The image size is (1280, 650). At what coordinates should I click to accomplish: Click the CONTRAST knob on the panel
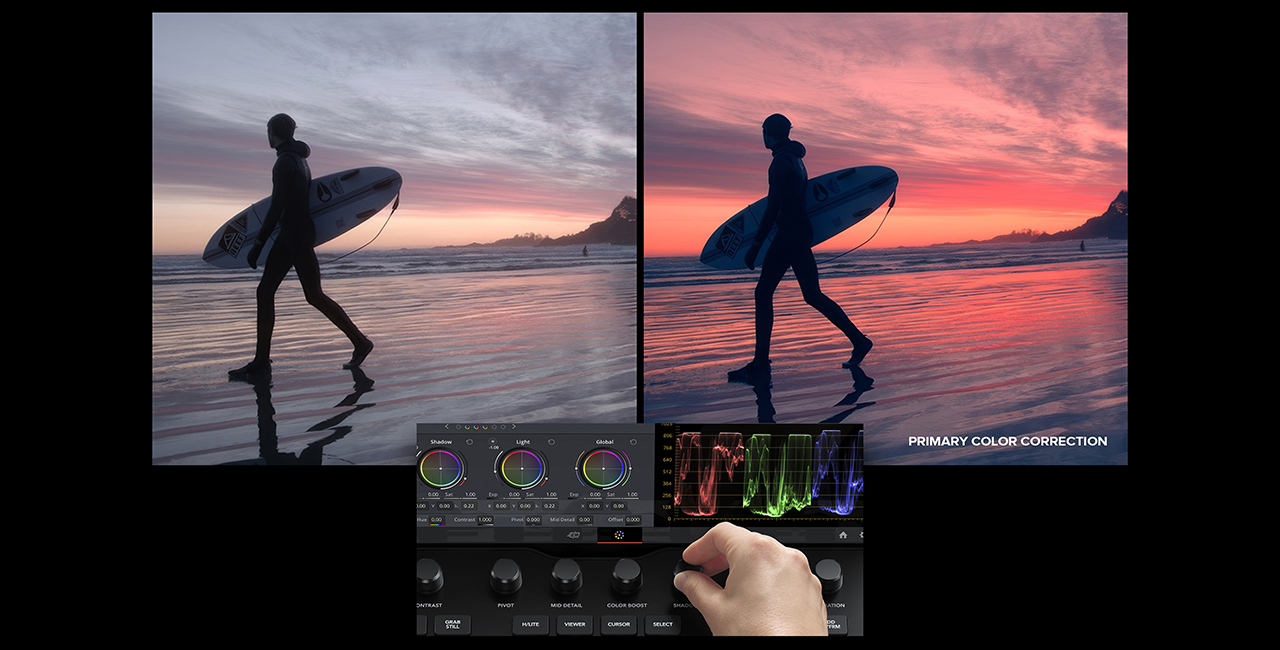(x=428, y=576)
